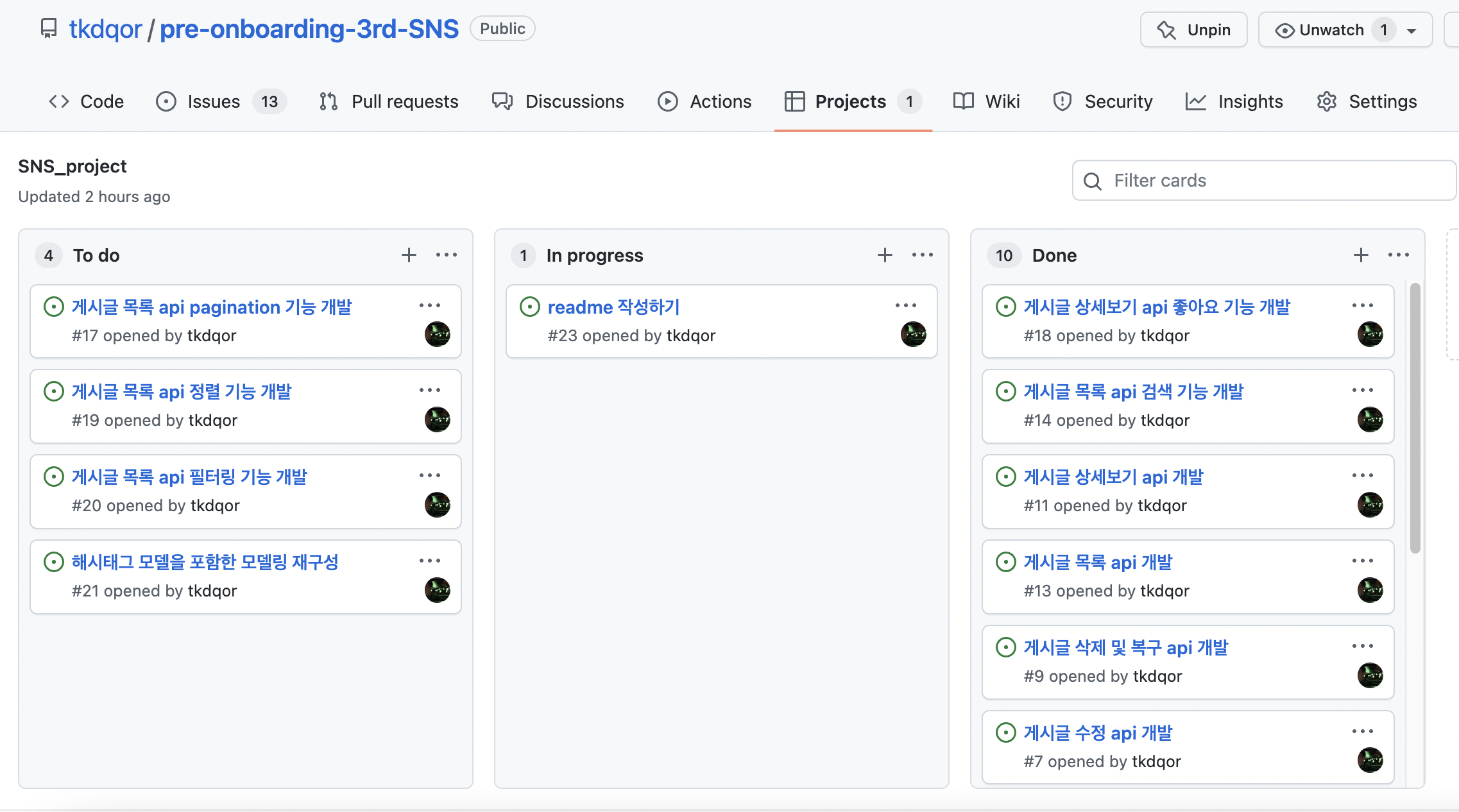
Task: Switch to the Issues tab
Action: point(221,101)
